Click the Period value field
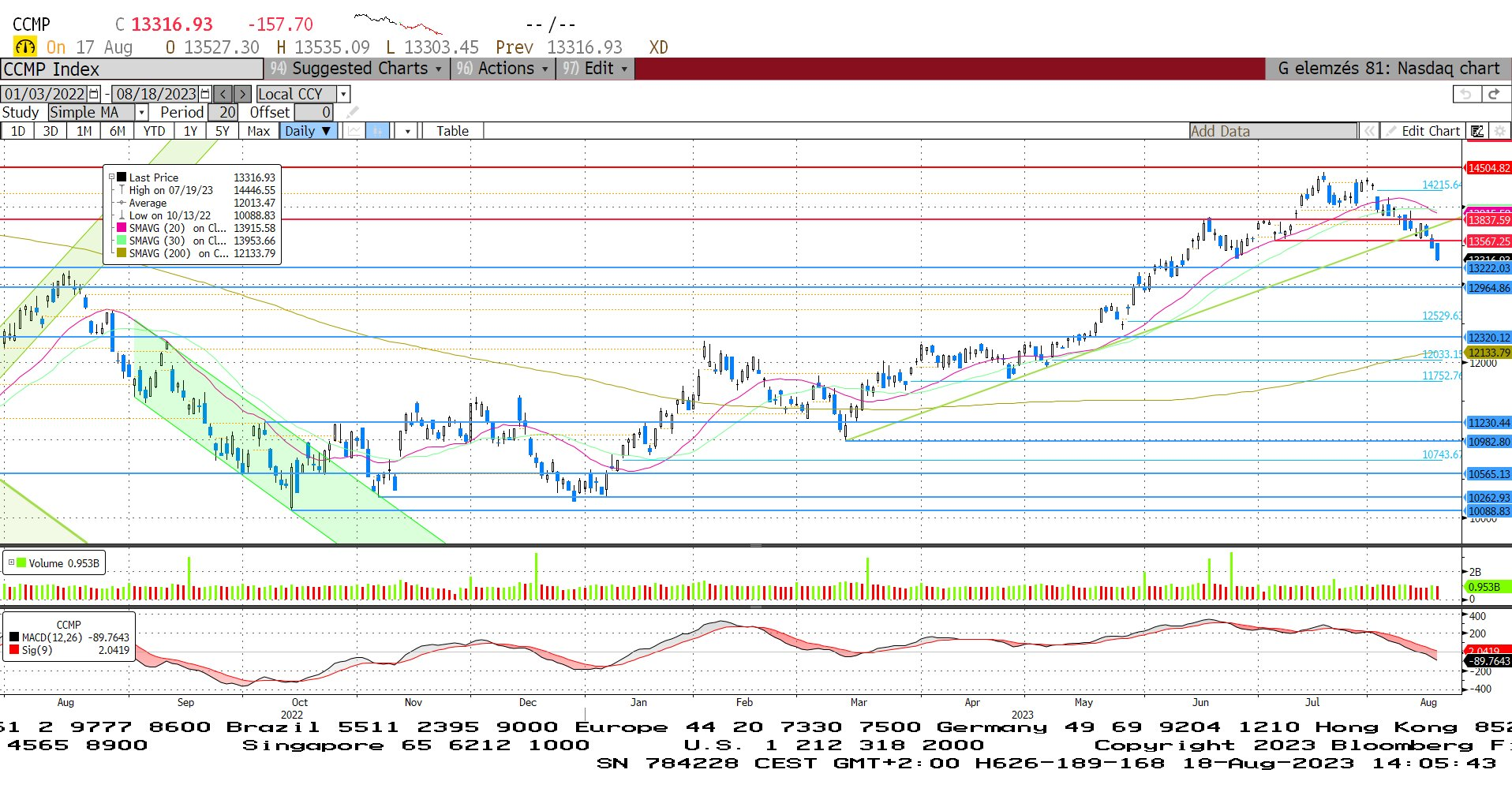 (223, 112)
